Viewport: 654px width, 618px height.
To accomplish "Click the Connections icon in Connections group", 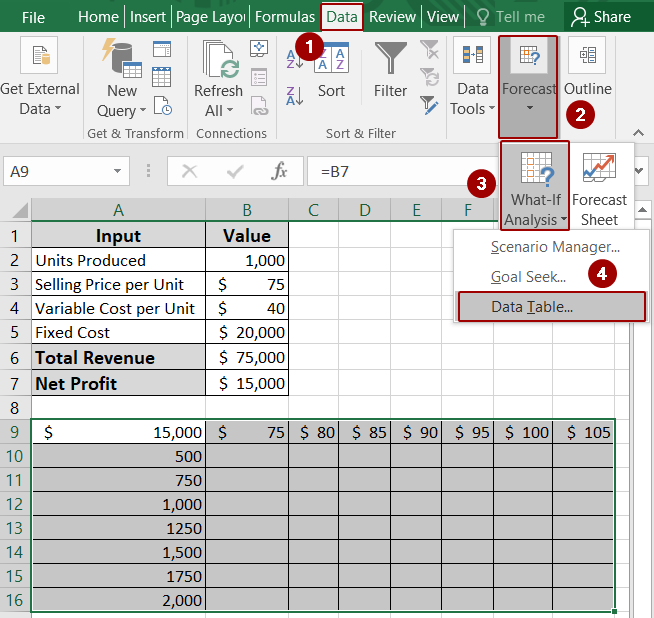I will click(x=259, y=49).
